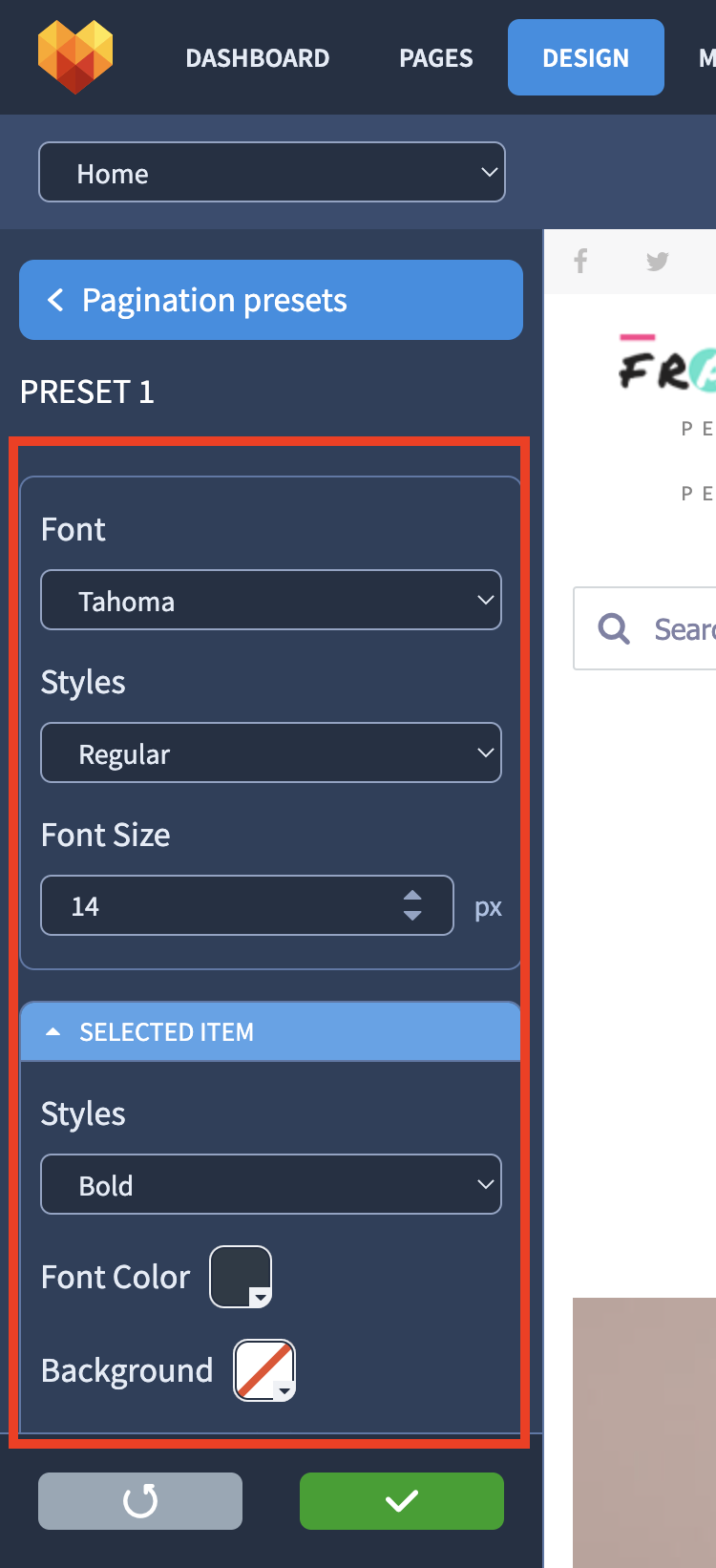Click the magnifier search icon

(614, 628)
